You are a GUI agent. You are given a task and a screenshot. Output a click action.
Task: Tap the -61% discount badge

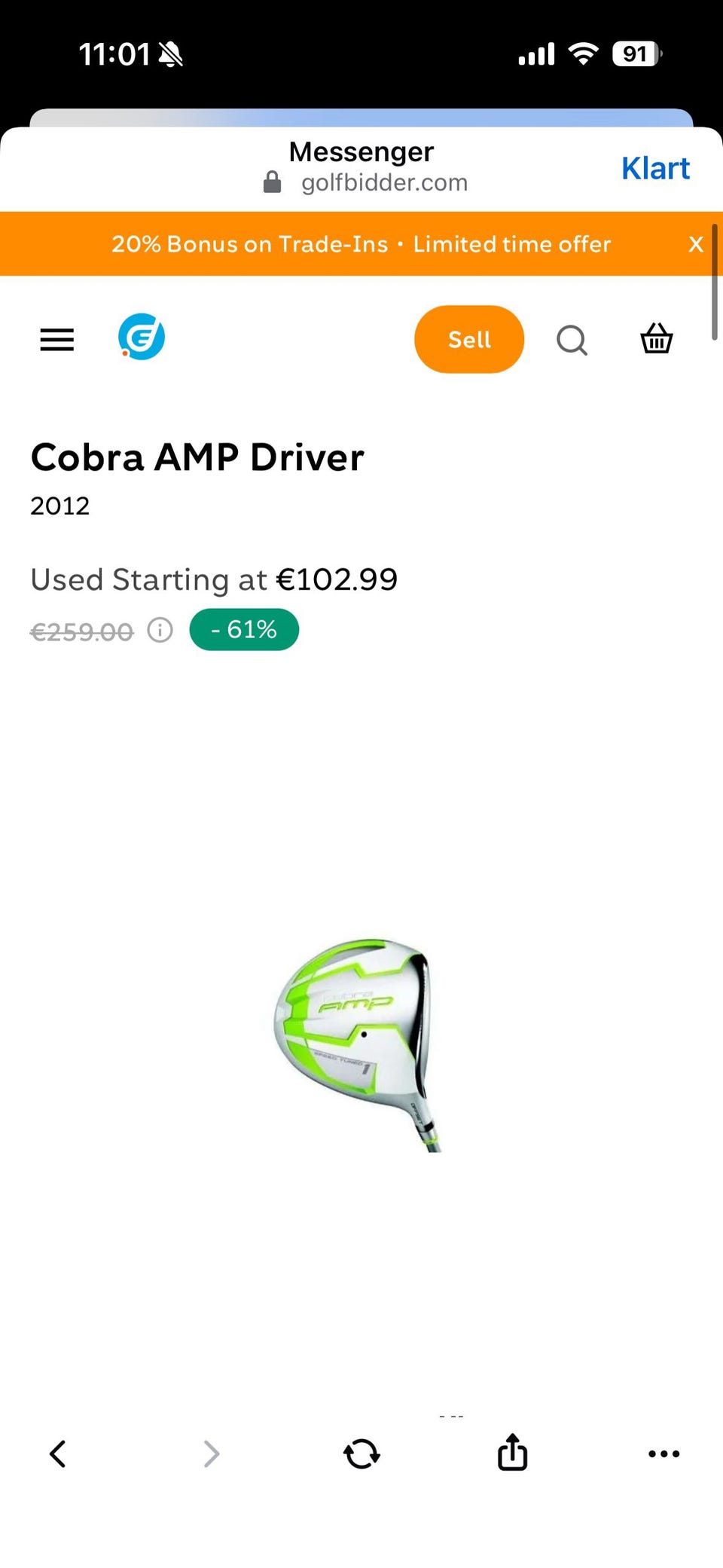[244, 629]
